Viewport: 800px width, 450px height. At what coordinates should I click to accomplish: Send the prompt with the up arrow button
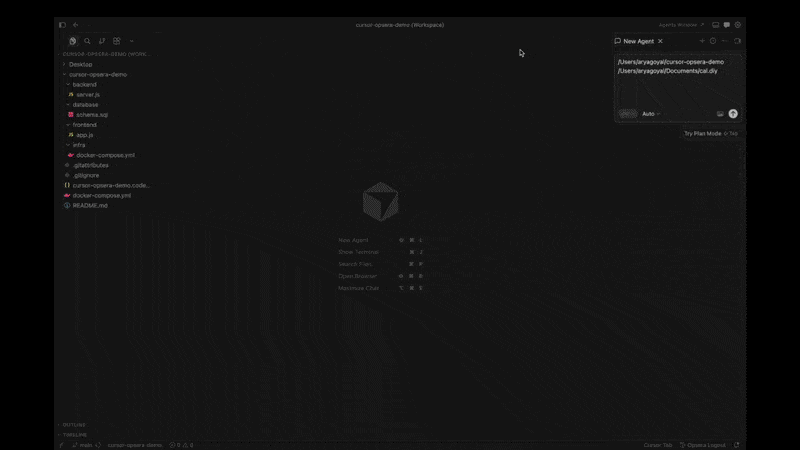pyautogui.click(x=733, y=114)
